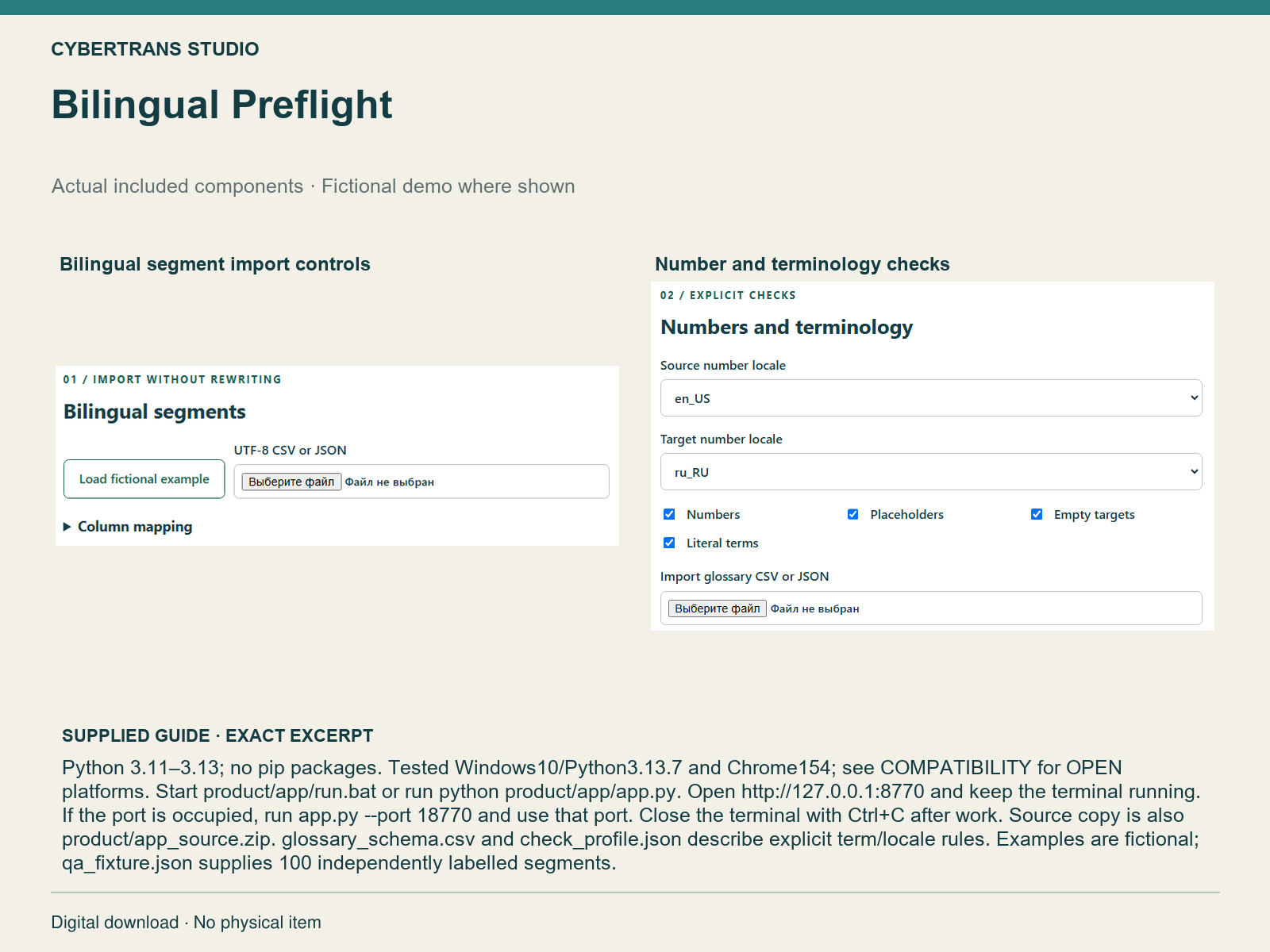Open the Target number locale dropdown
Screen dimensions: 1270x952
tap(931, 472)
